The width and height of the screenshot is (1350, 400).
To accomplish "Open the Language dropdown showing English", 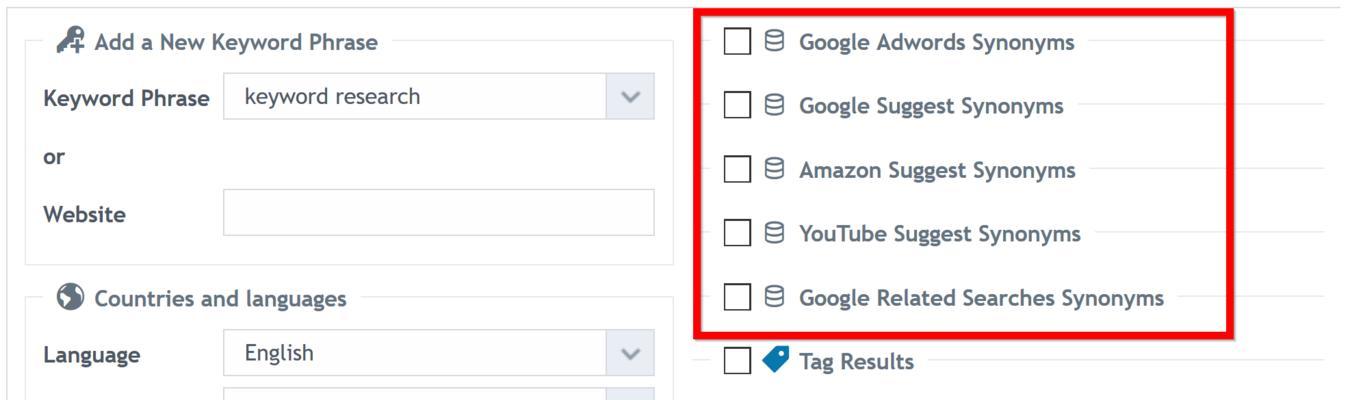I will coord(439,353).
